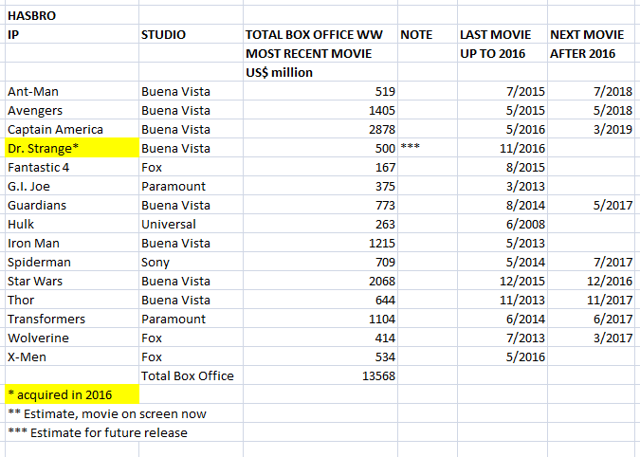Select the Ant-Man cell
640x457 pixels.
72,91
